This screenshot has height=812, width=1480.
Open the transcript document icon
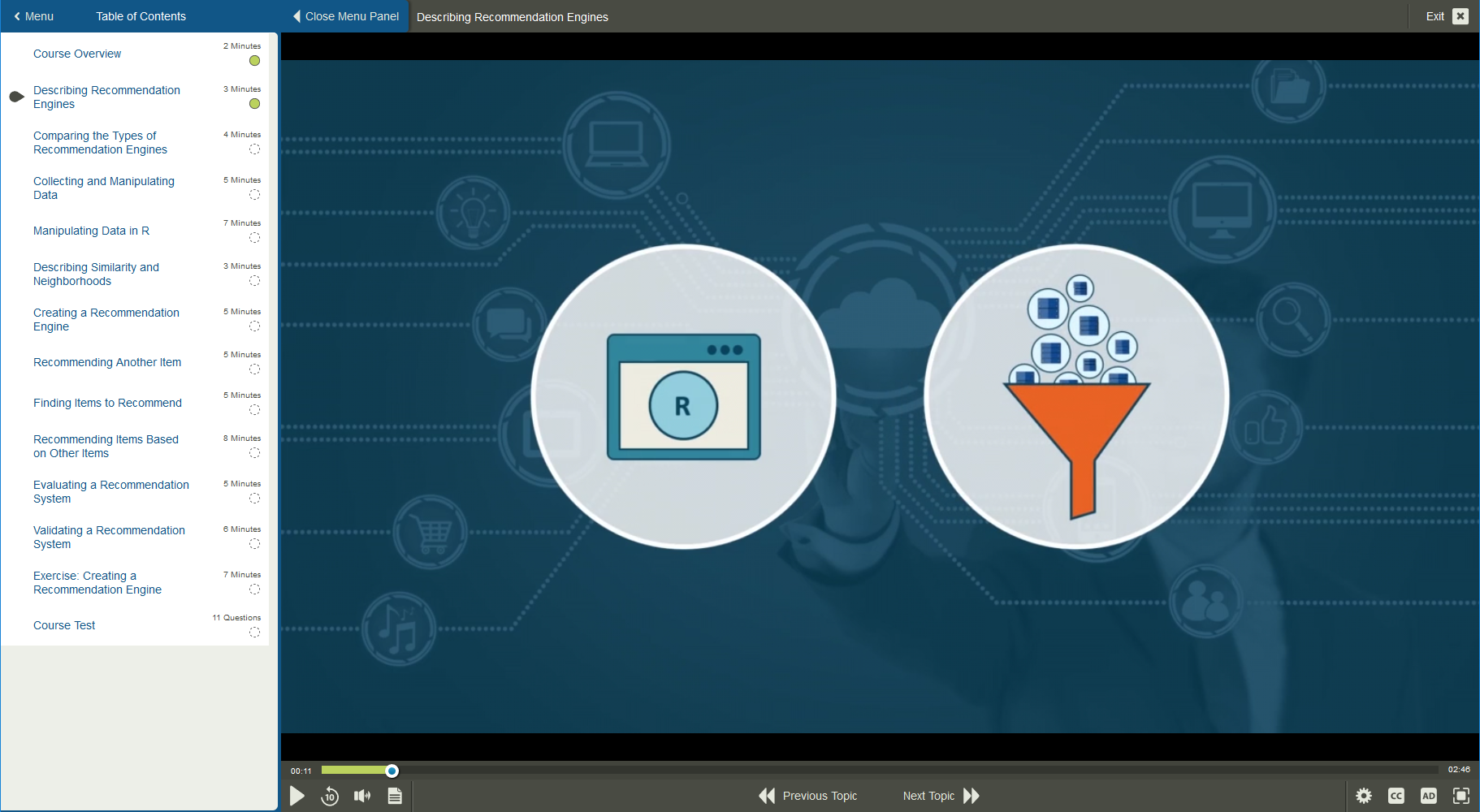(x=395, y=797)
